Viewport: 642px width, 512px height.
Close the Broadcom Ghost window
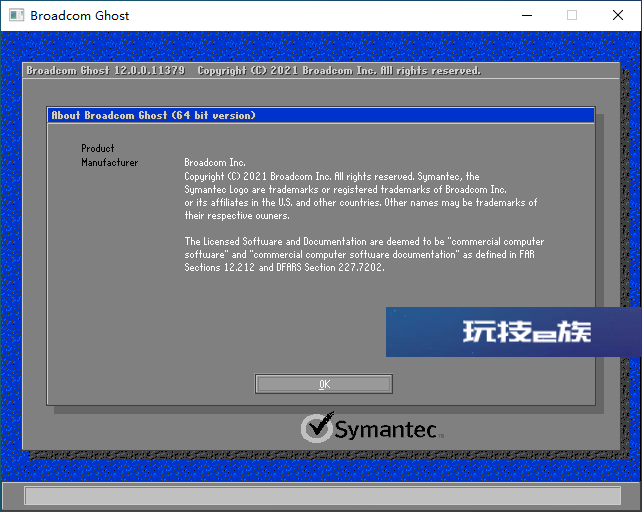coord(618,16)
